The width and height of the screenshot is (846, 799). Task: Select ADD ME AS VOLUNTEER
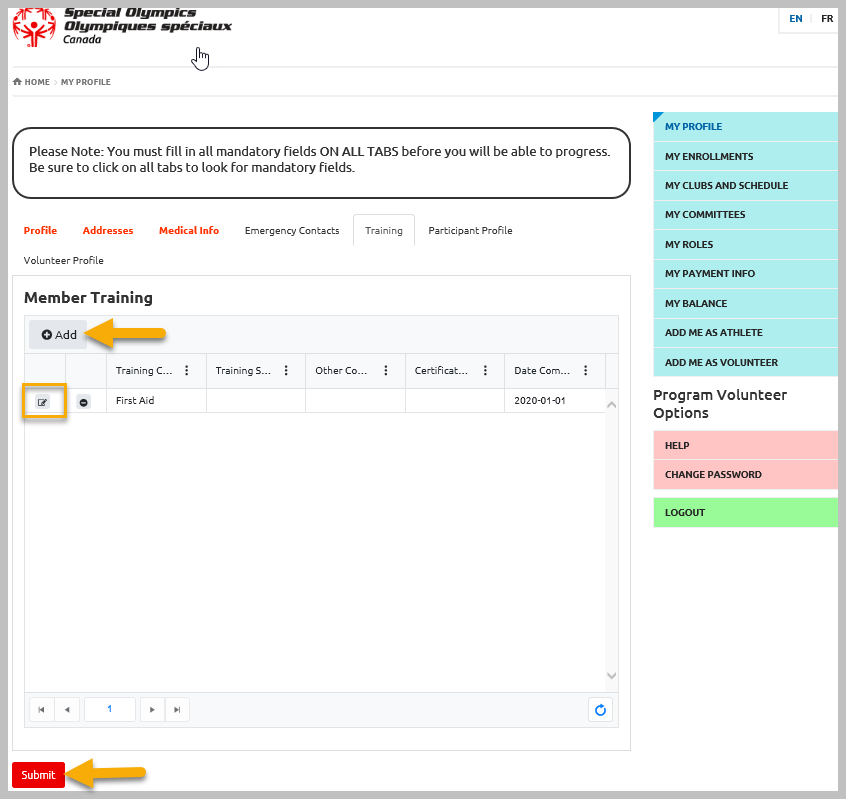click(745, 363)
